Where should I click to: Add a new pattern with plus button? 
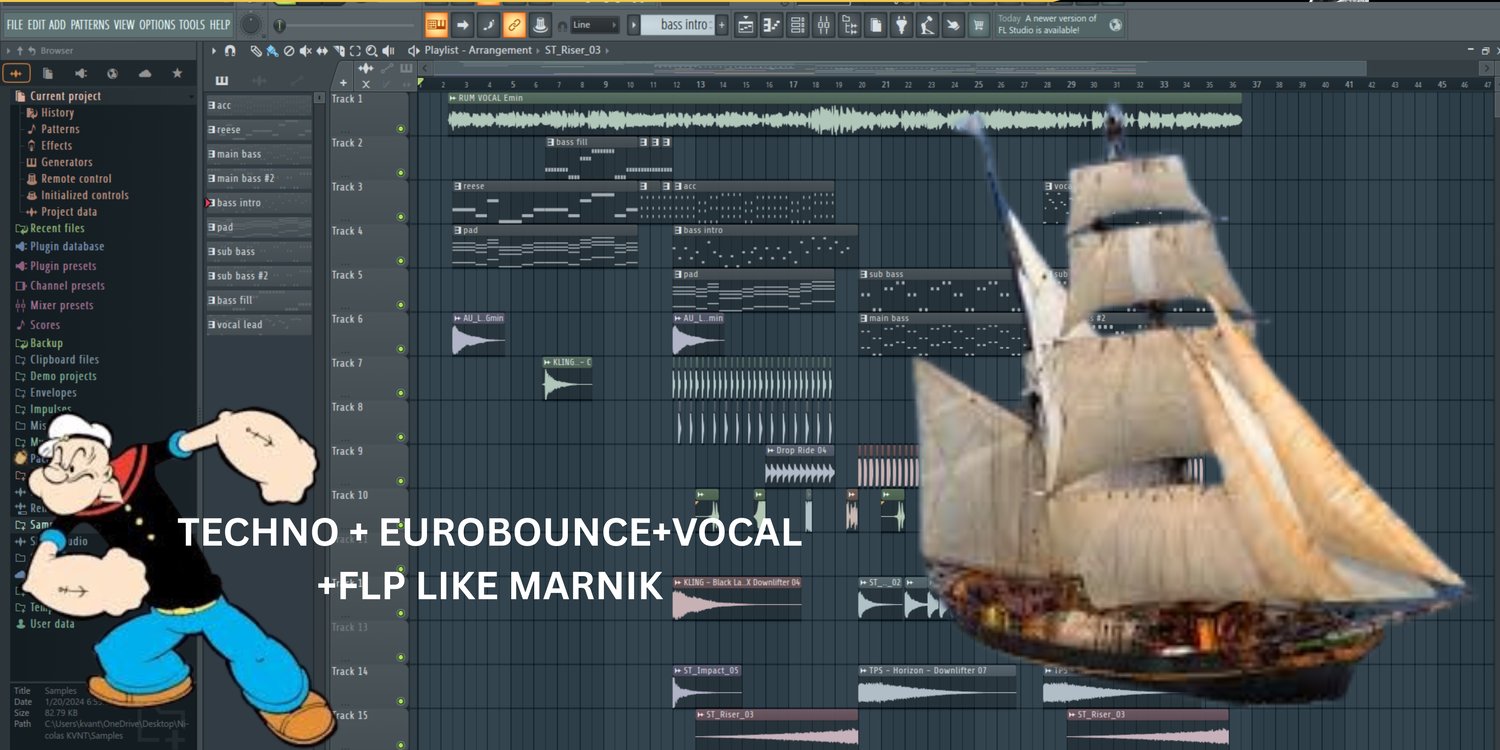coord(722,25)
